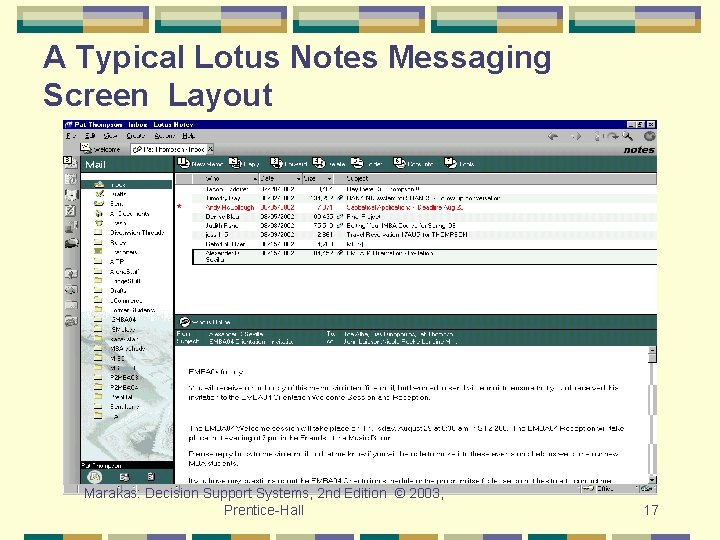Sort by the Who column arrow
The height and width of the screenshot is (540, 720).
[256, 179]
